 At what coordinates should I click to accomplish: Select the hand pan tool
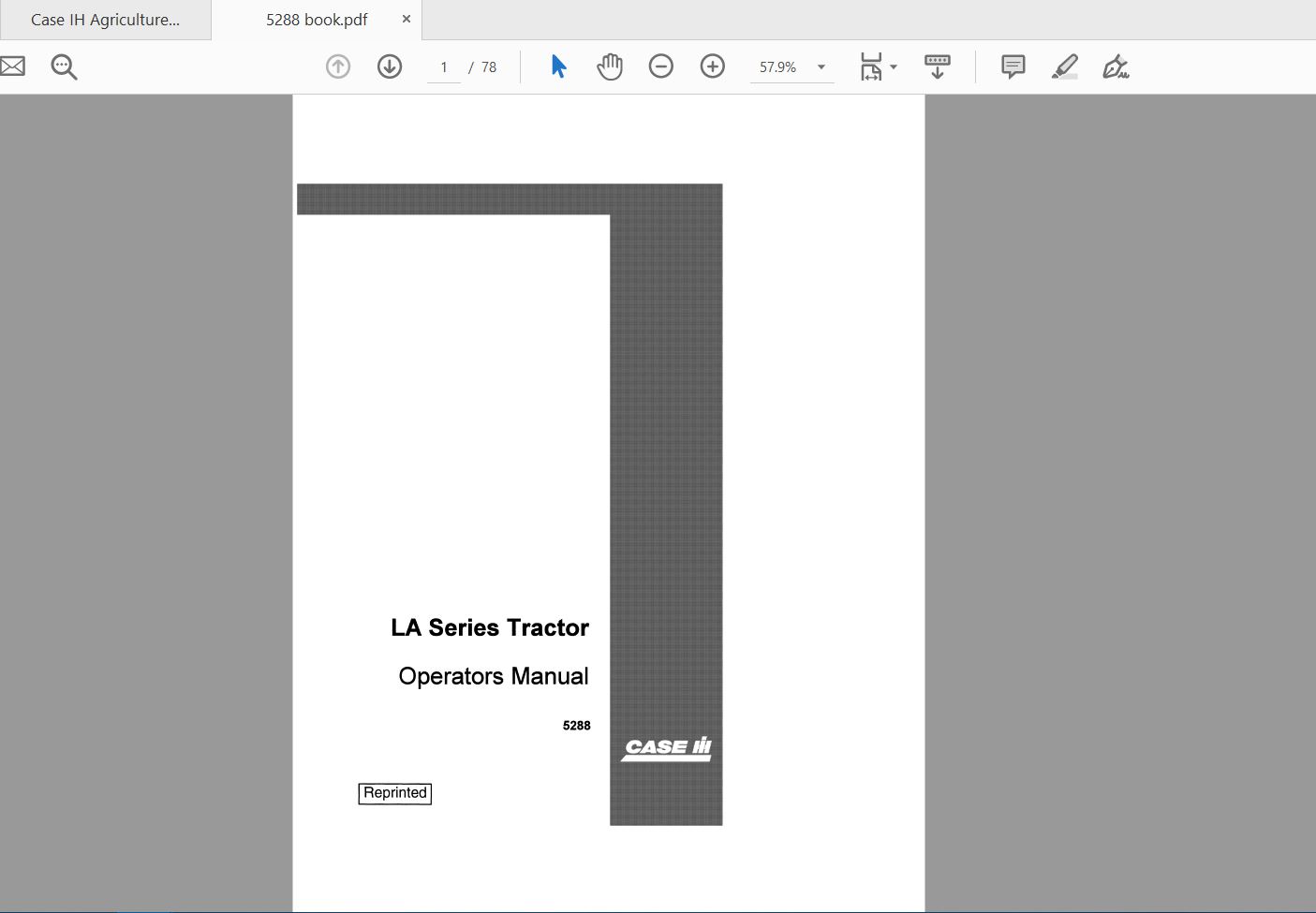[x=610, y=66]
